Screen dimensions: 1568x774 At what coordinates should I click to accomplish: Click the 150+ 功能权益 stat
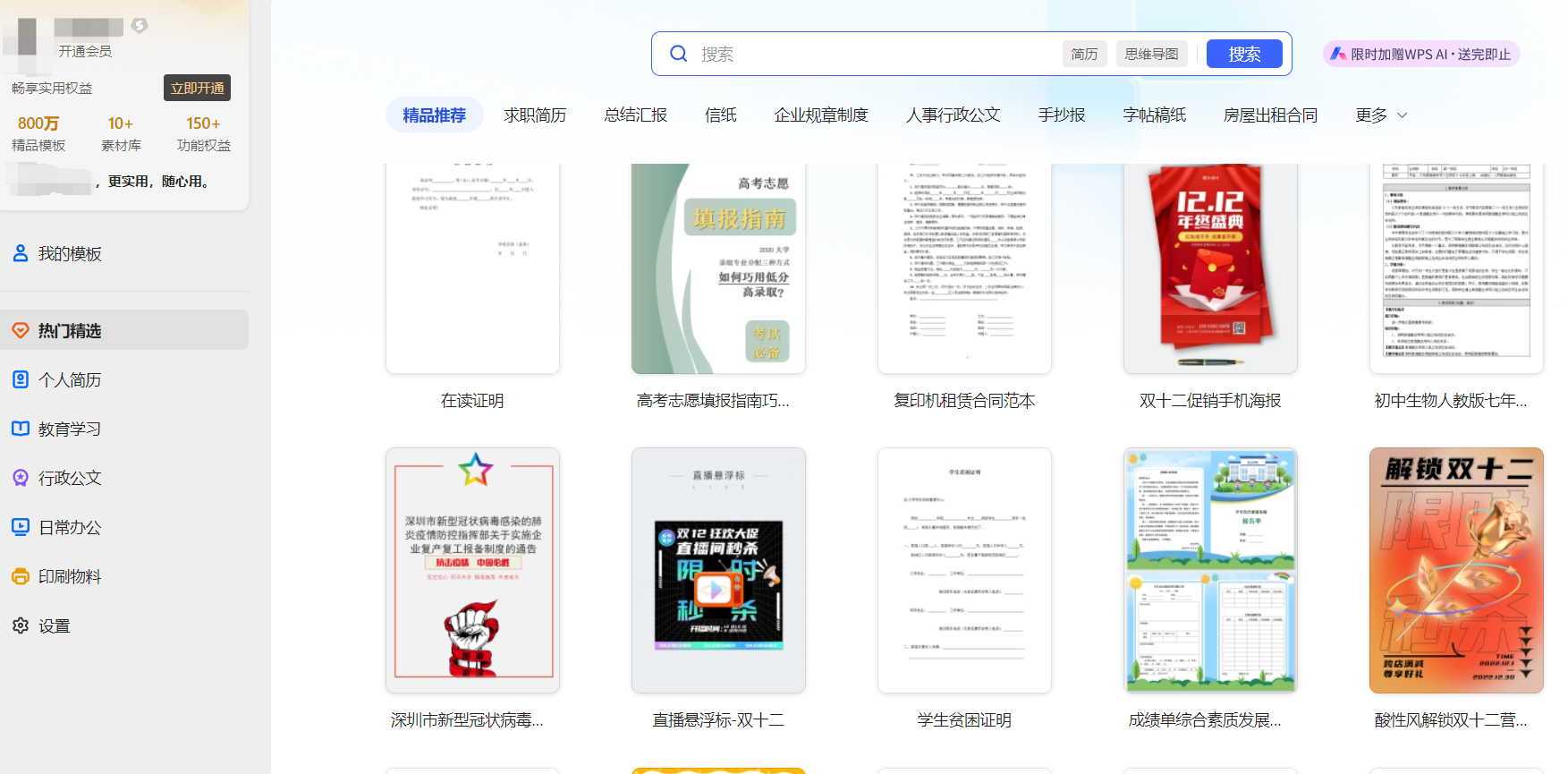[x=204, y=133]
